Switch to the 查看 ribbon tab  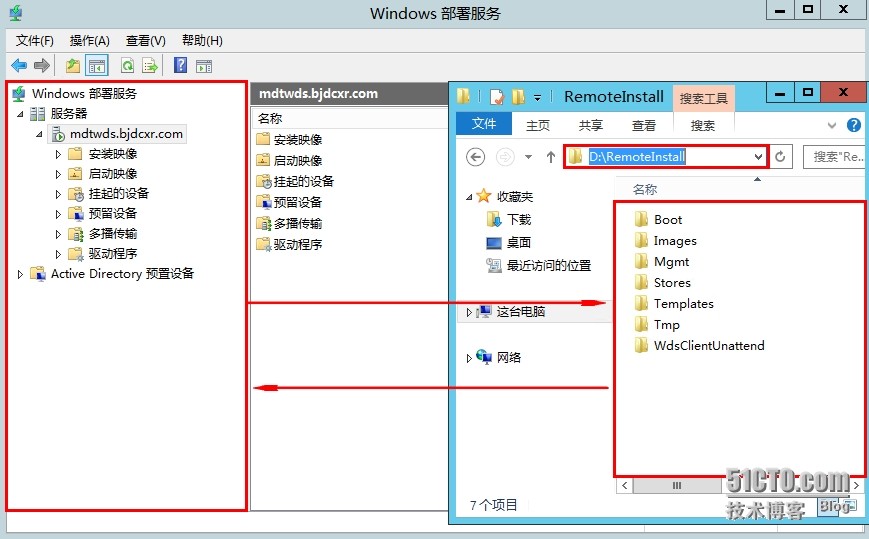[643, 126]
